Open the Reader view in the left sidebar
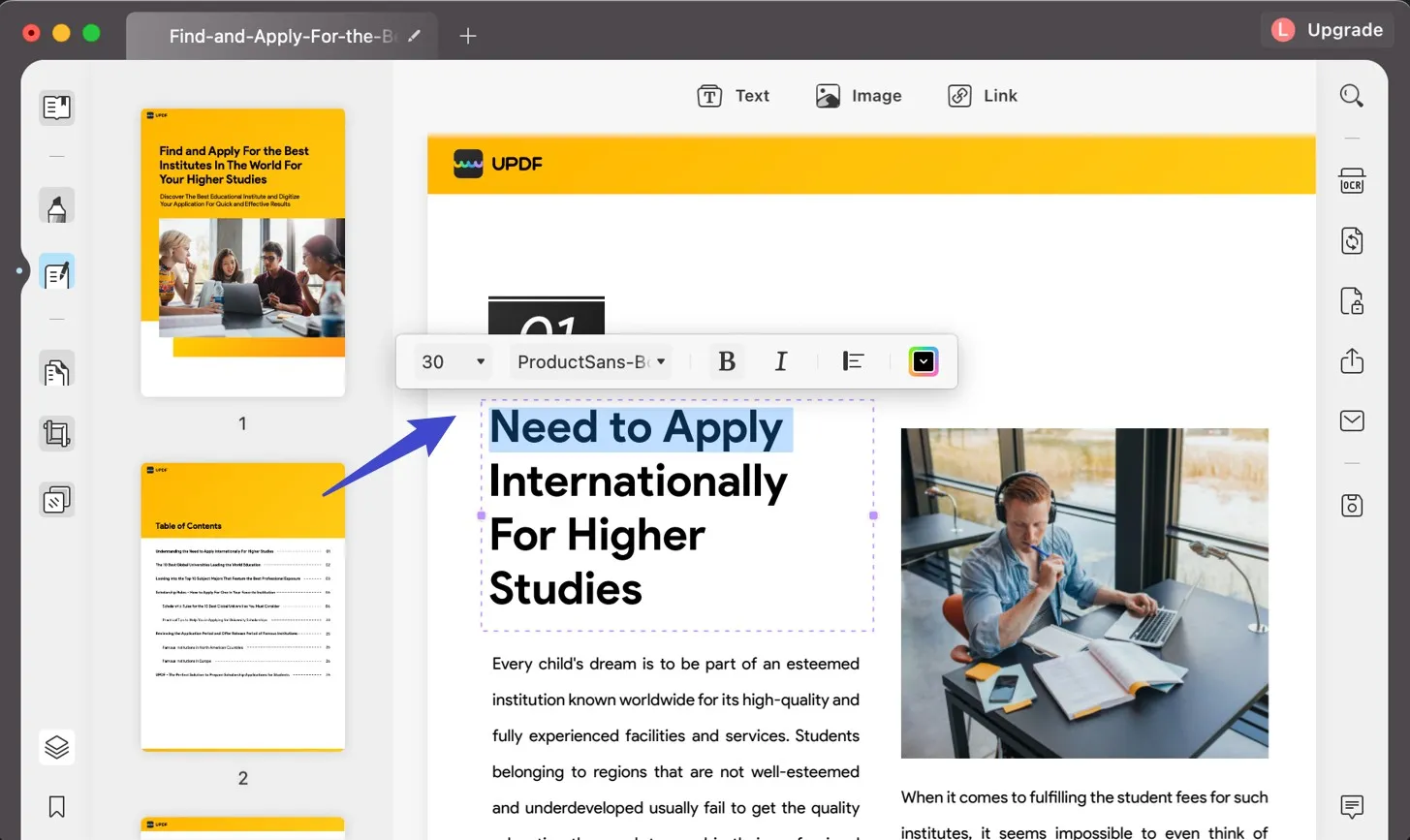 (56, 108)
